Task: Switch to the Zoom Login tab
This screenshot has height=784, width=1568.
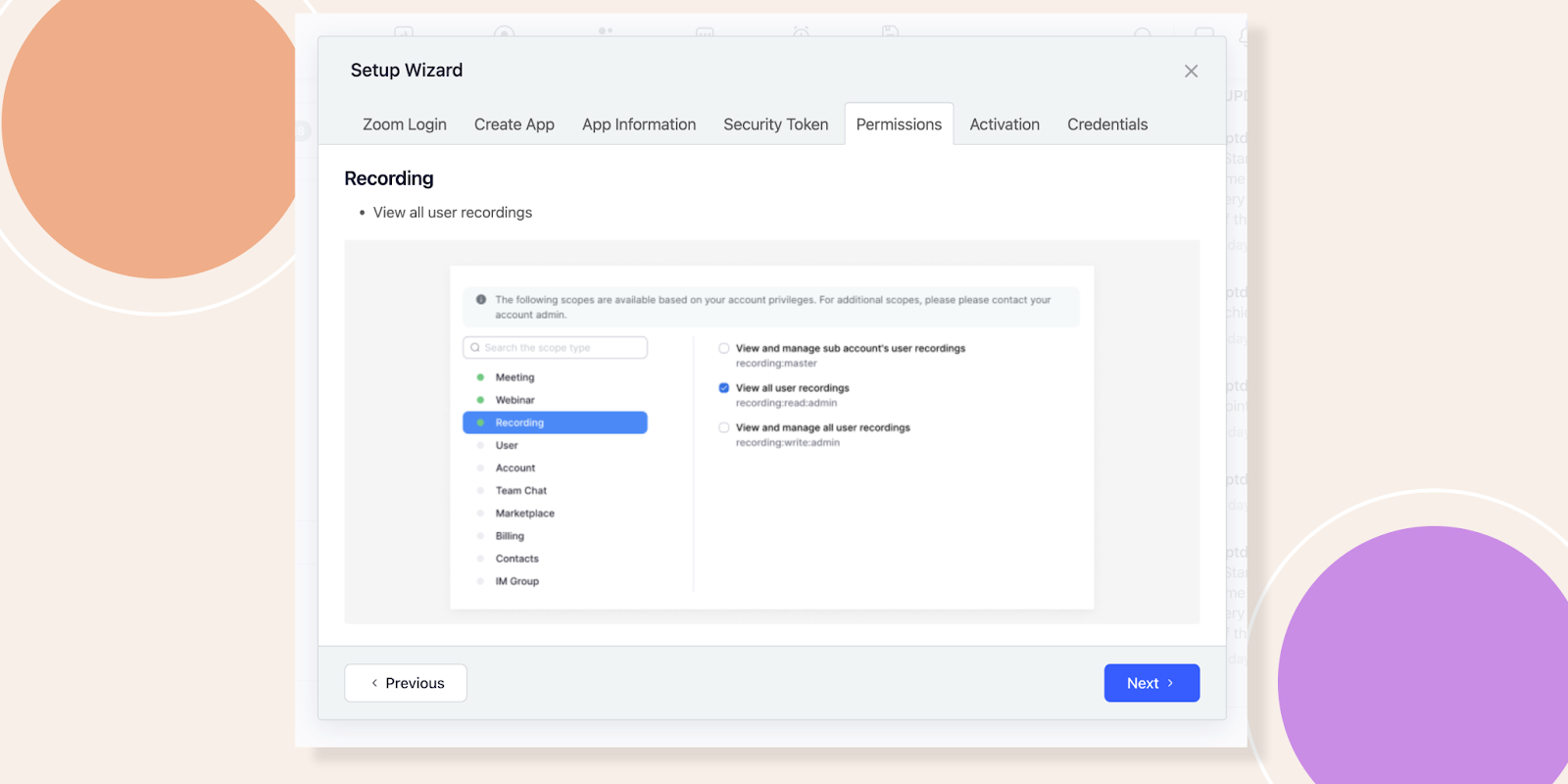Action: pyautogui.click(x=405, y=124)
